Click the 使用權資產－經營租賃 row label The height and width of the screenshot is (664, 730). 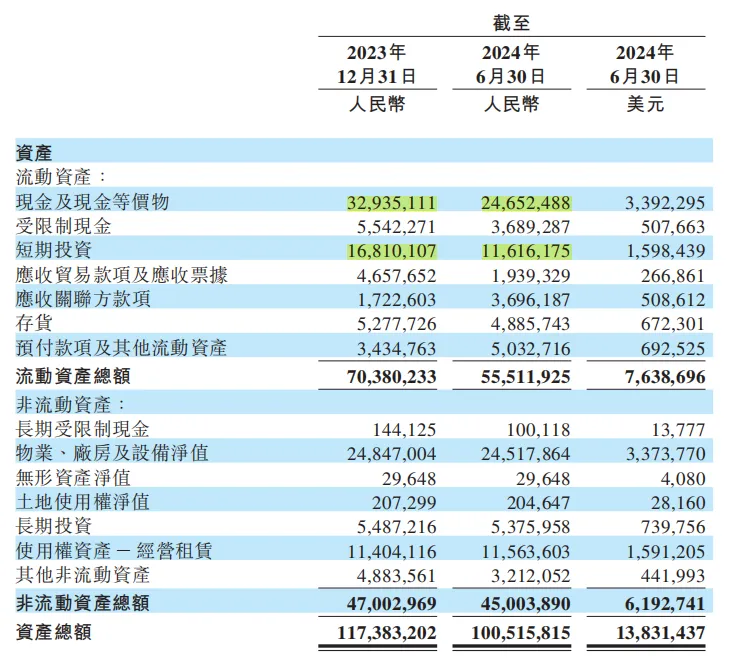click(114, 550)
